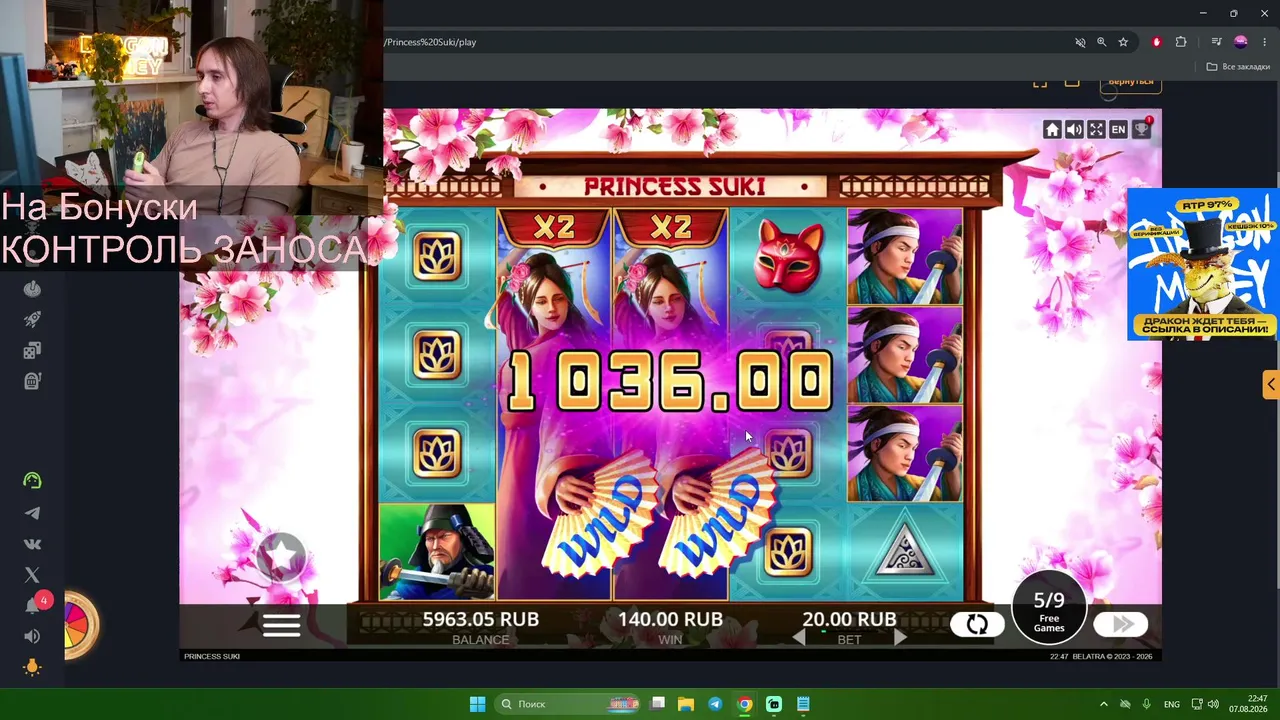
Task: Open the green support headset icon
Action: [x=32, y=481]
